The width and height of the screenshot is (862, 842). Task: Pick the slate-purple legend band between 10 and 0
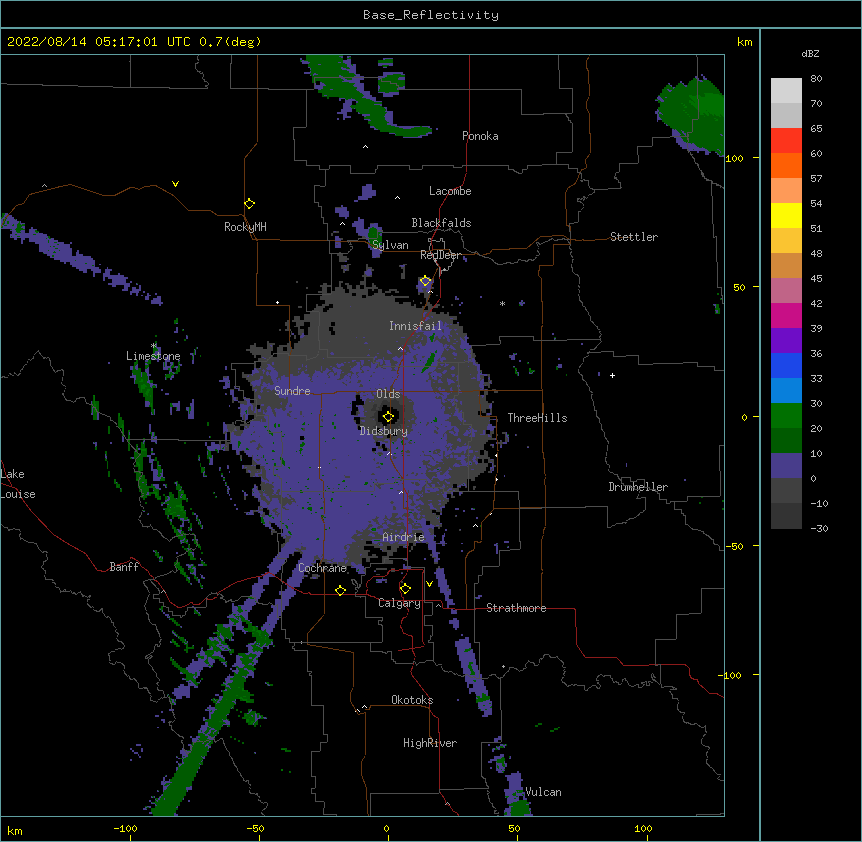[786, 466]
